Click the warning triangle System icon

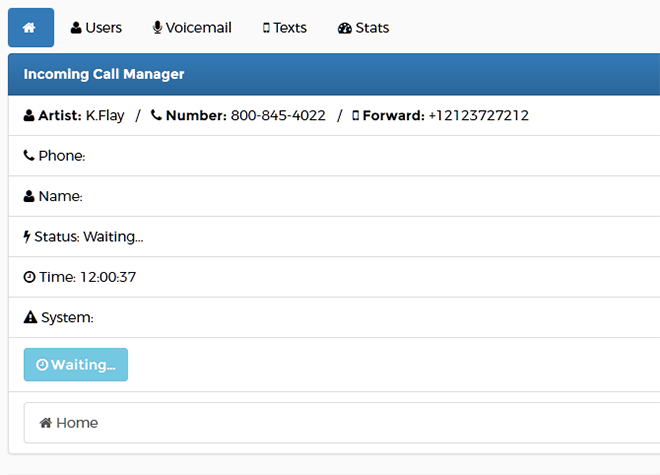click(30, 317)
